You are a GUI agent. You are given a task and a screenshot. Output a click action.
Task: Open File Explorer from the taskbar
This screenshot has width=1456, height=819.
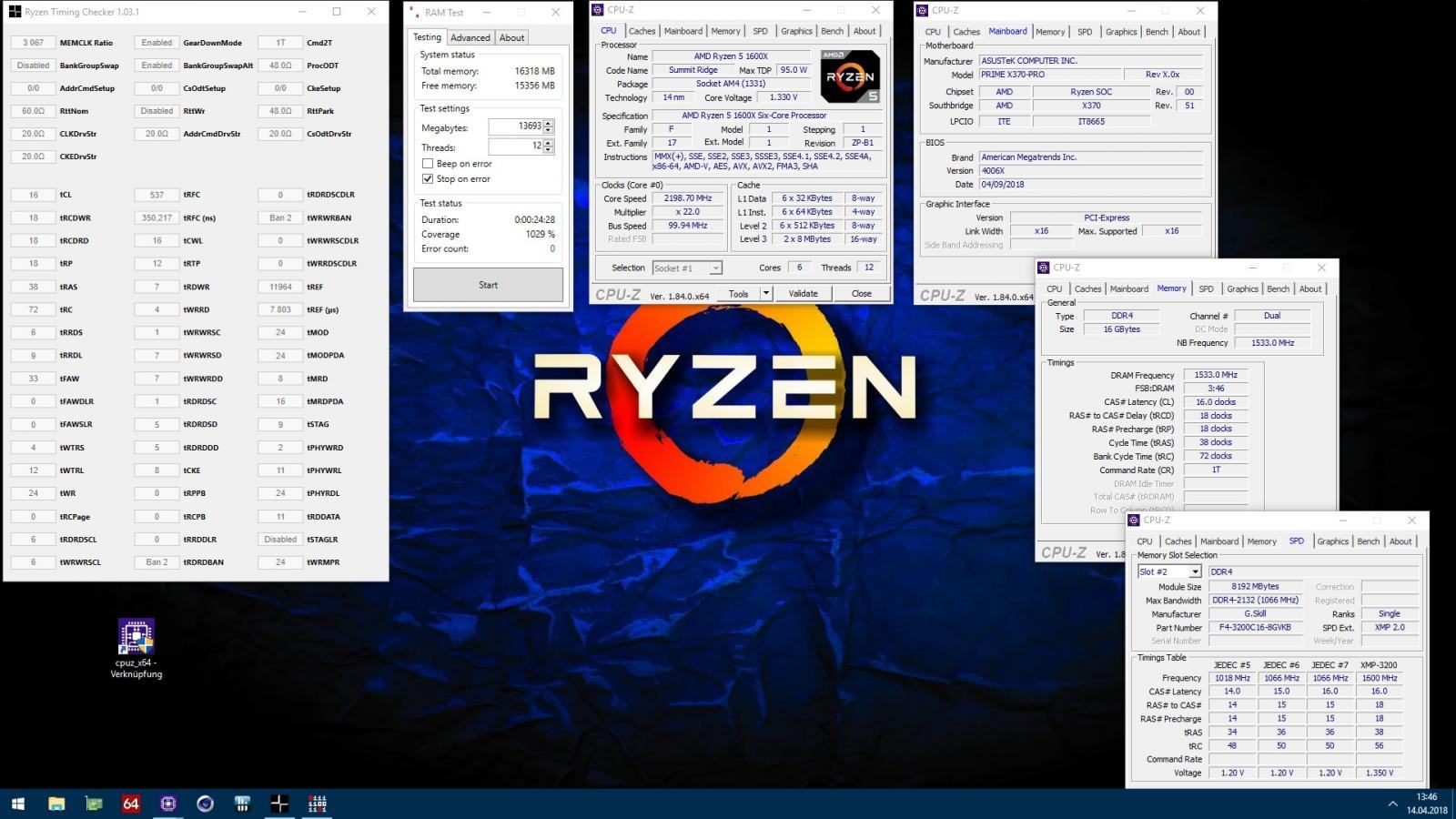[x=56, y=804]
